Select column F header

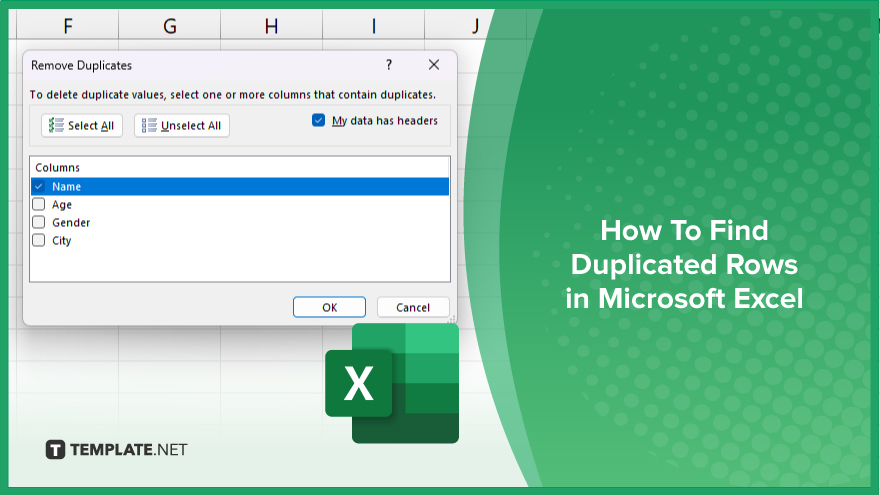68,26
